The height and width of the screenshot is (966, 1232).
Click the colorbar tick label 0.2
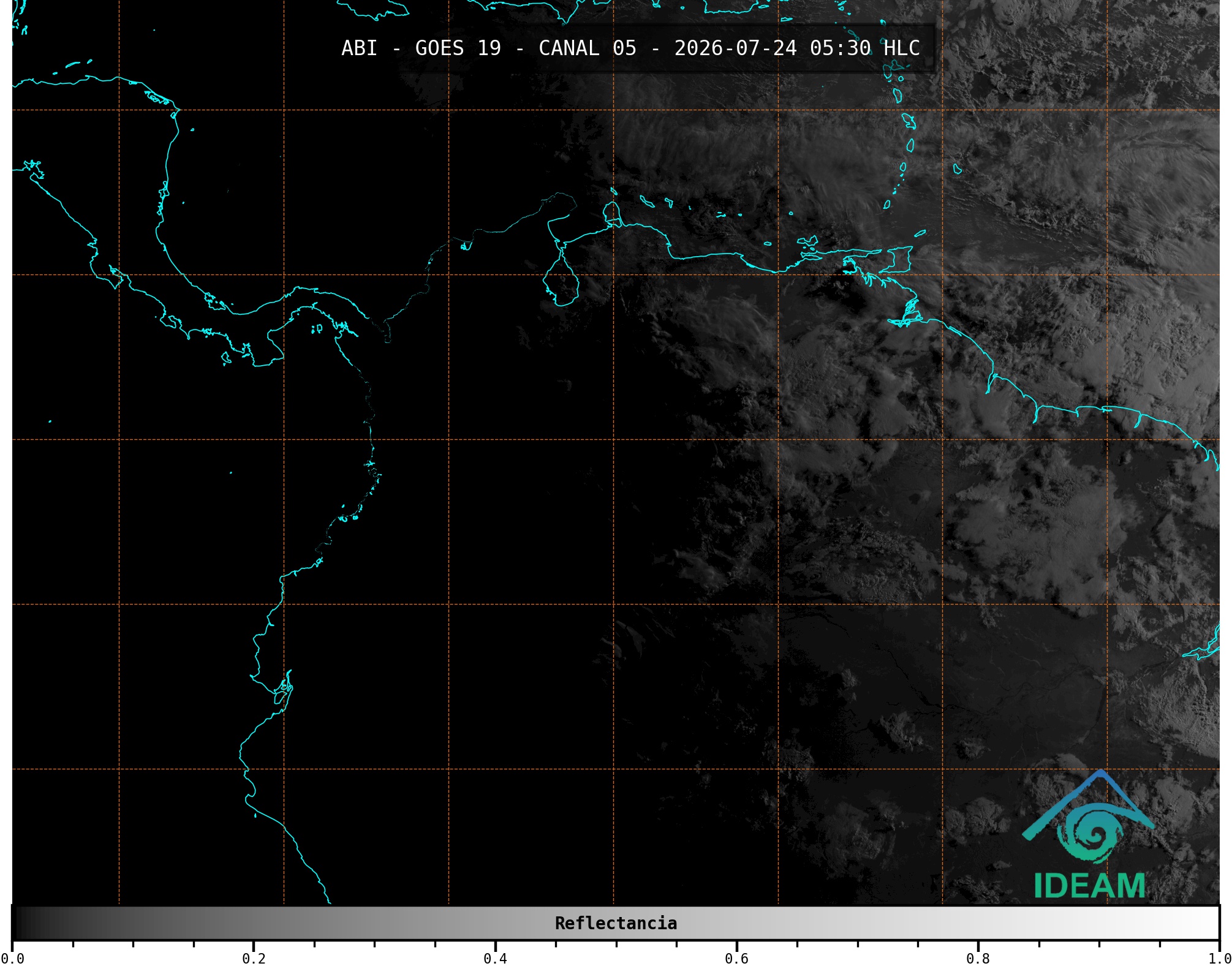pyautogui.click(x=254, y=959)
